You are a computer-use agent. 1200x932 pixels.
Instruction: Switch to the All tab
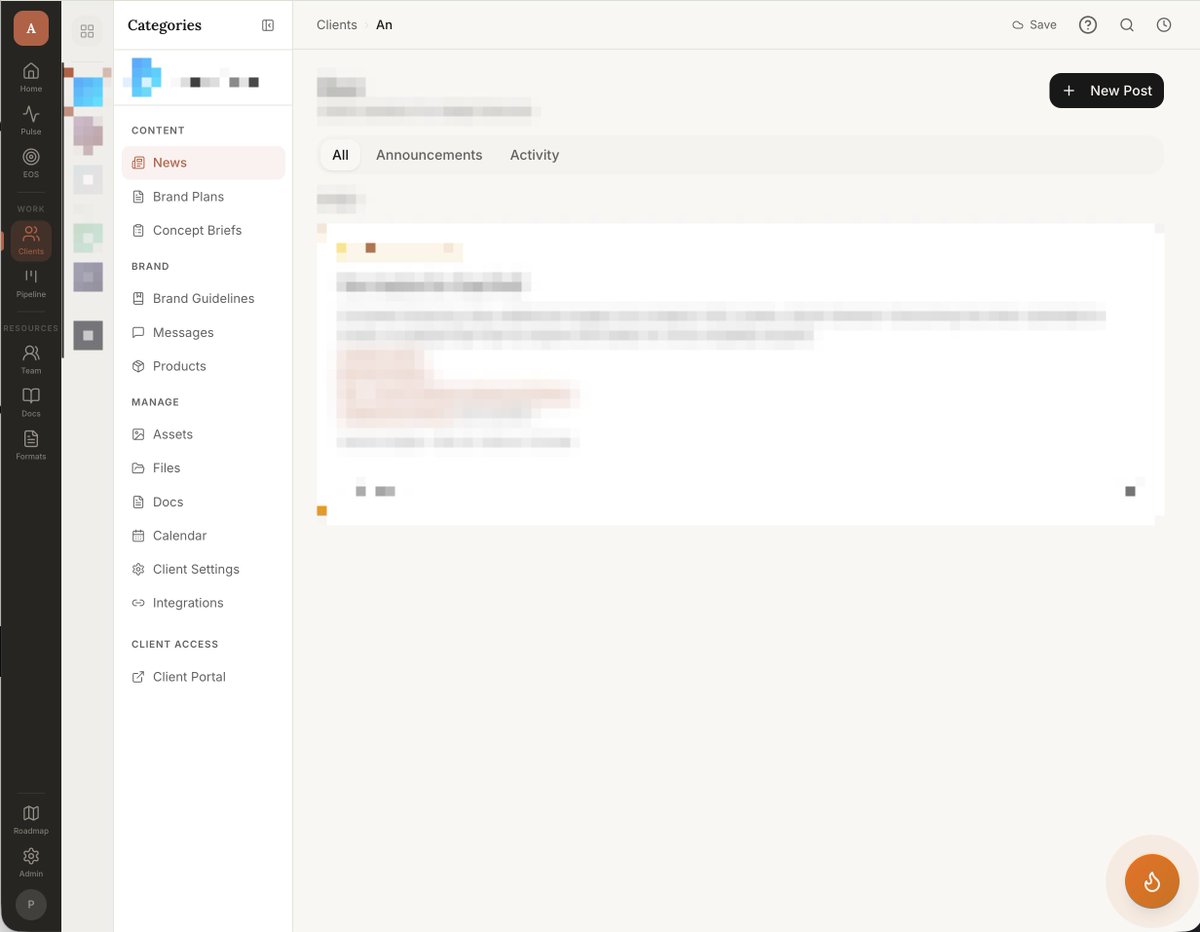(340, 155)
